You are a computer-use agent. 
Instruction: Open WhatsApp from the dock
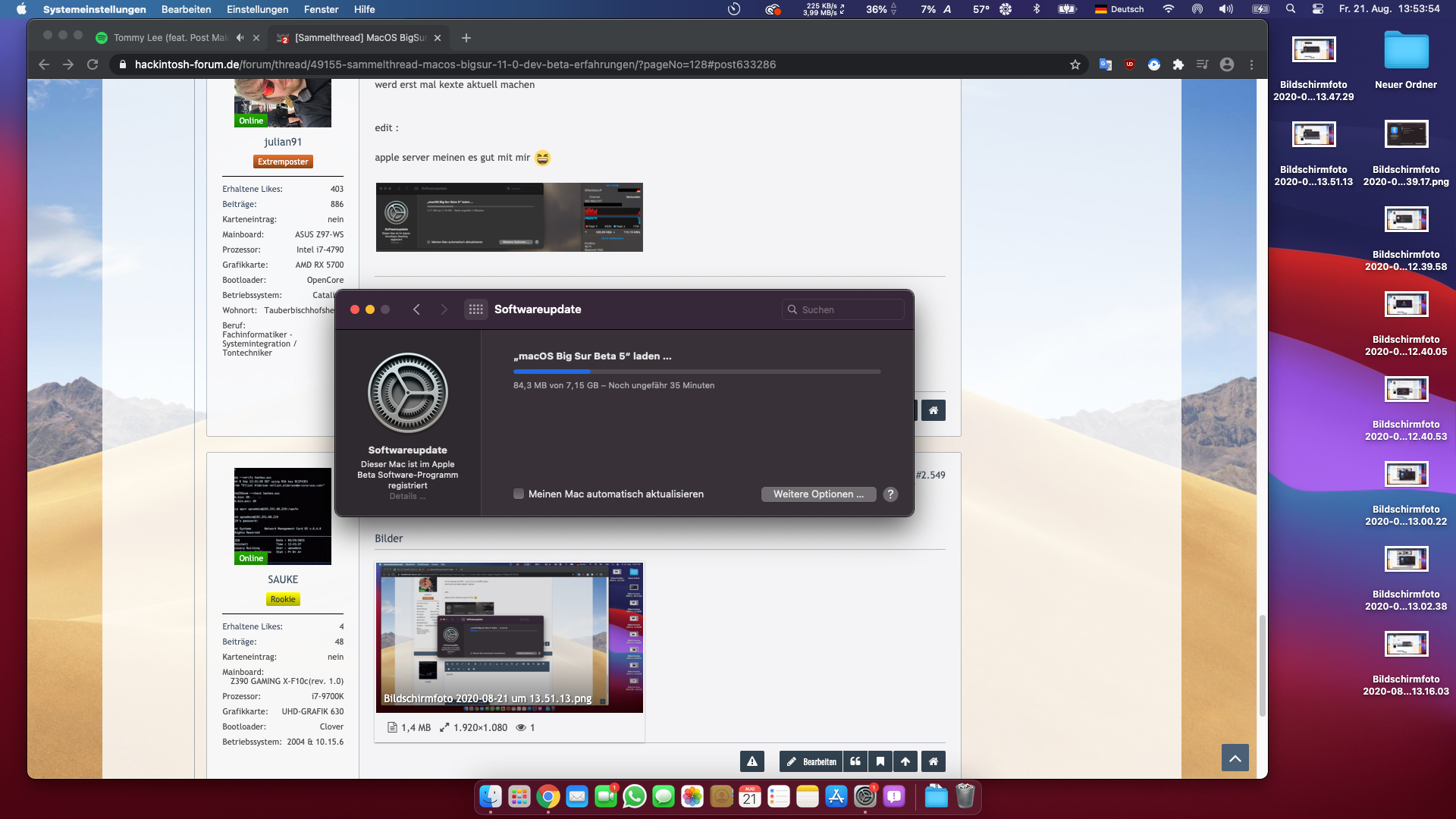pos(634,797)
